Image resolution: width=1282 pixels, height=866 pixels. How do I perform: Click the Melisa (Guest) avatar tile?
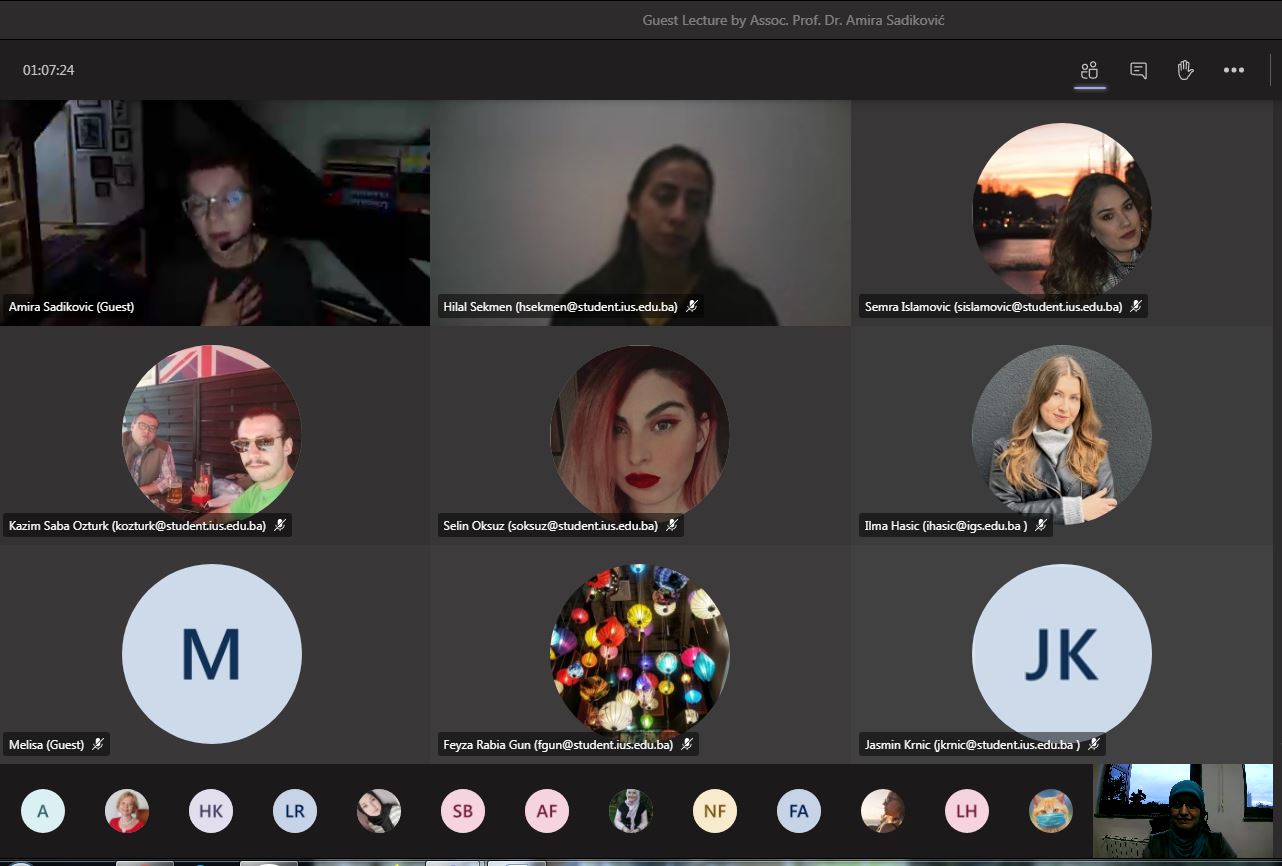click(211, 654)
